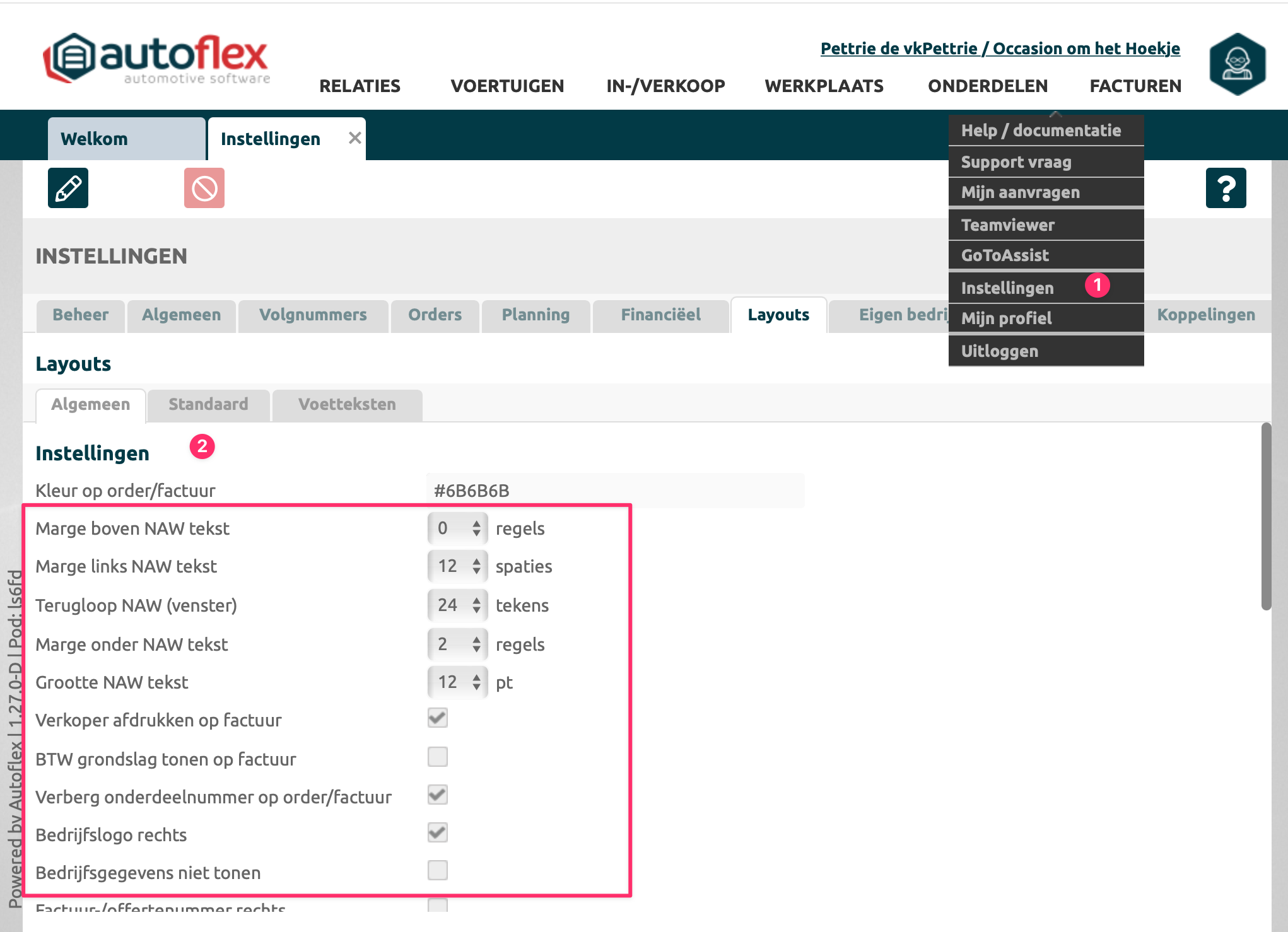Open the question mark help icon
The height and width of the screenshot is (932, 1288).
coord(1226,188)
